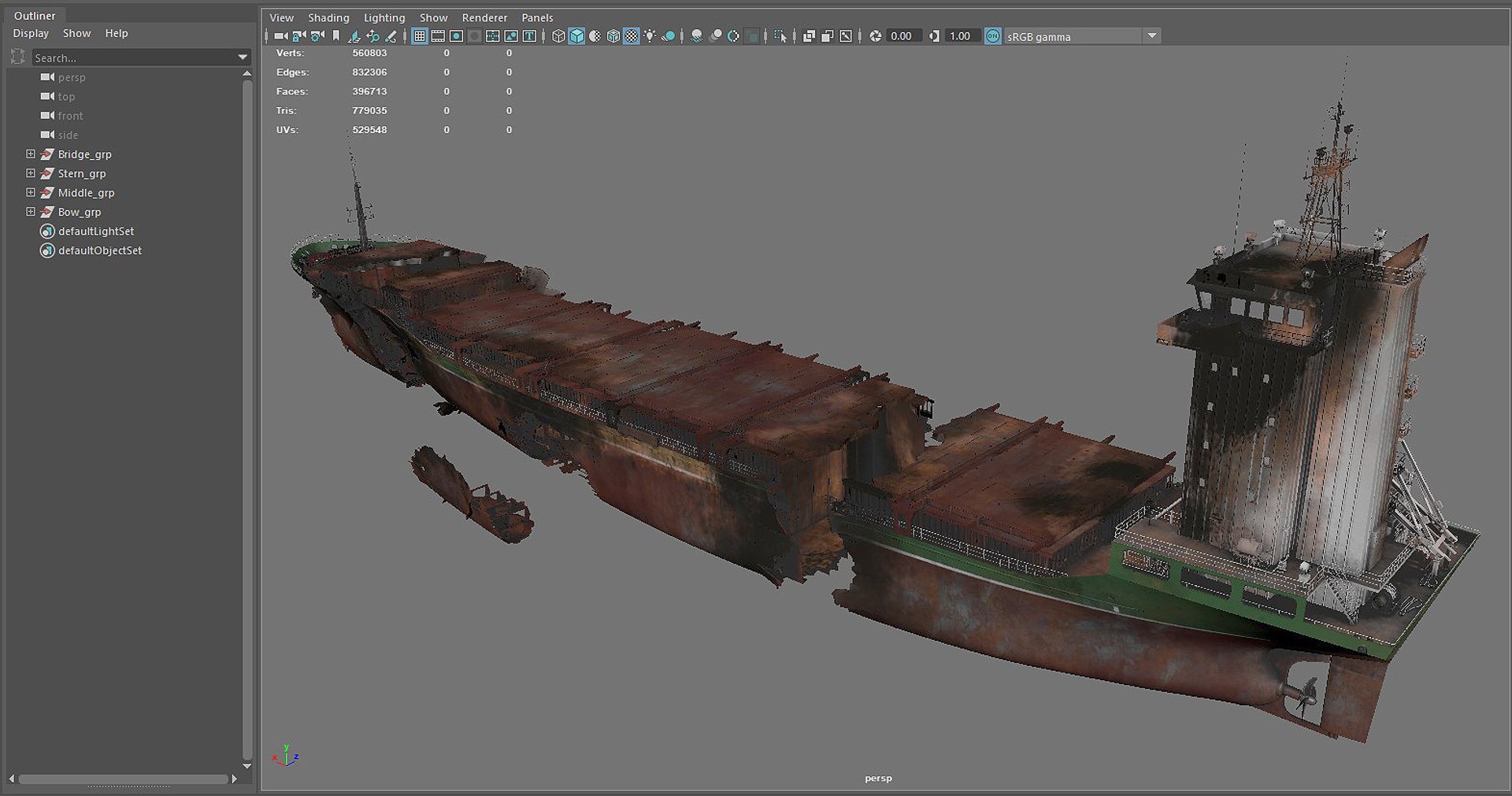The image size is (1512, 796).
Task: Toggle the Safe Title icon
Action: point(529,36)
